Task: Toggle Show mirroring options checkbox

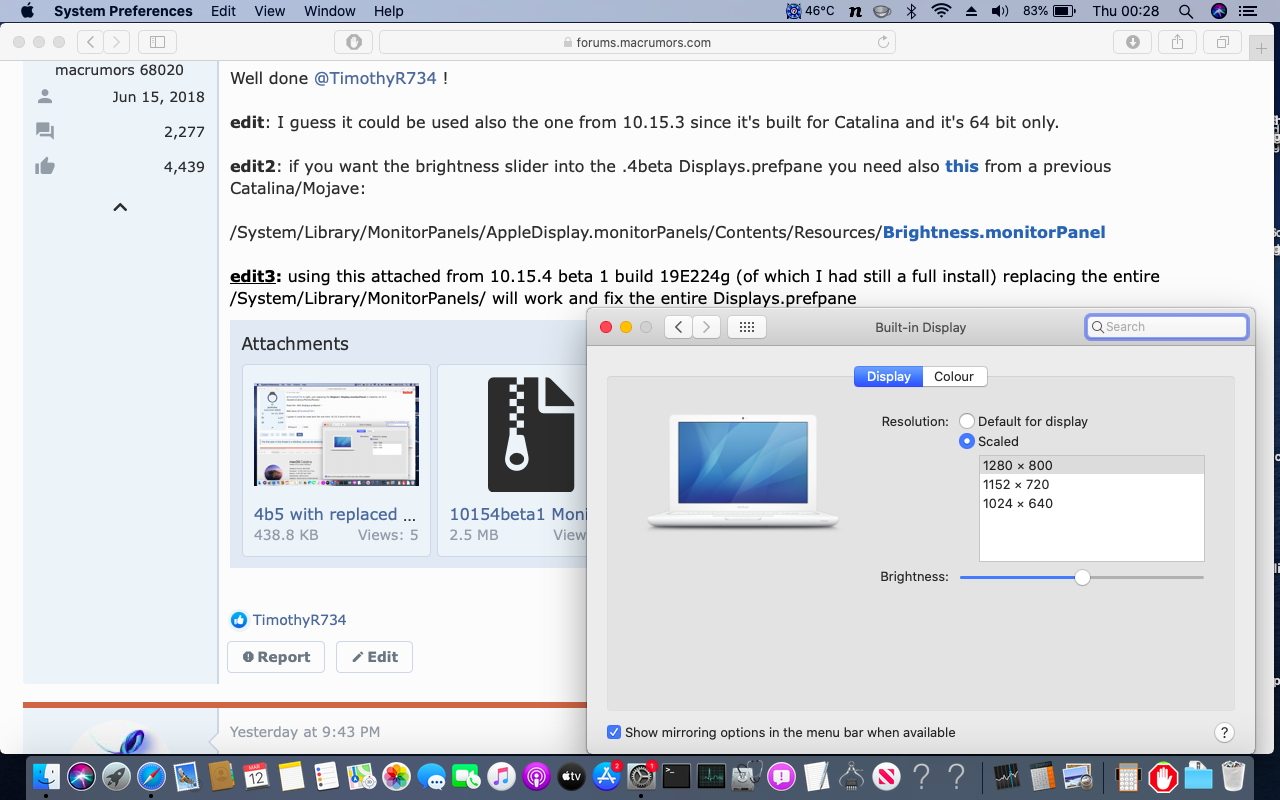Action: coord(614,733)
